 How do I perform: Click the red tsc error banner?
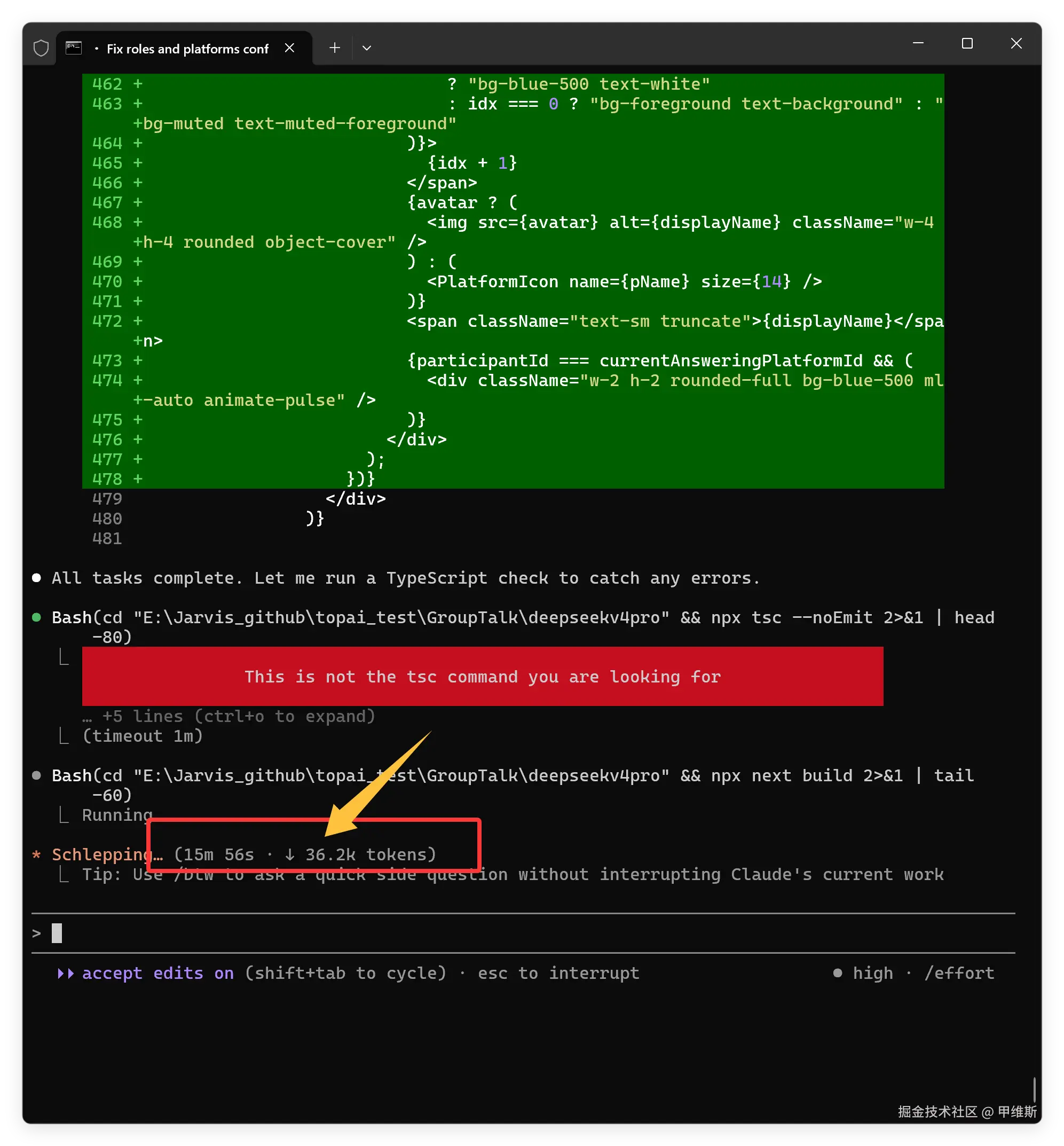point(483,677)
